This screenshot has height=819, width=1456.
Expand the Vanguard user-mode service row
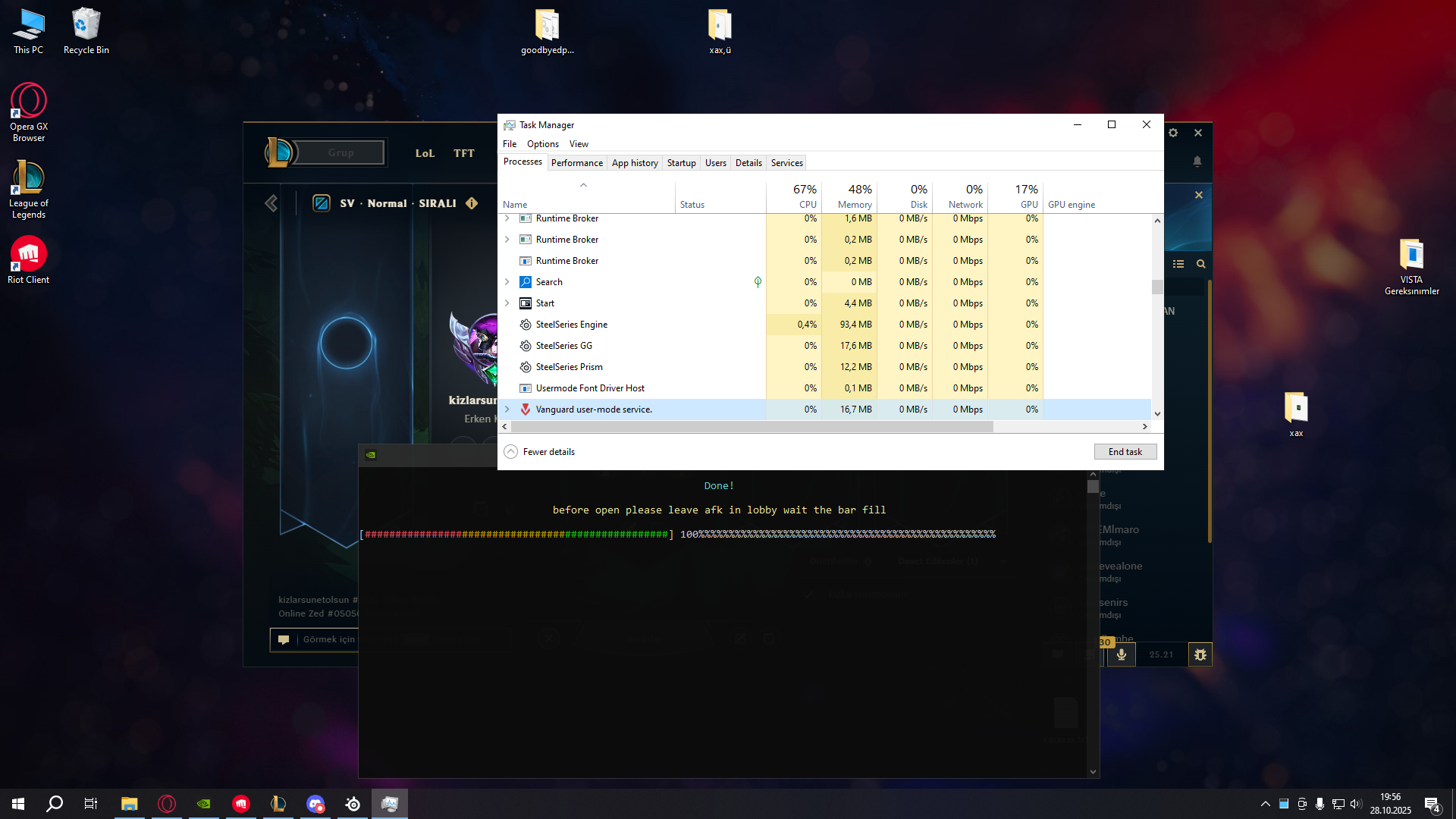[x=507, y=409]
